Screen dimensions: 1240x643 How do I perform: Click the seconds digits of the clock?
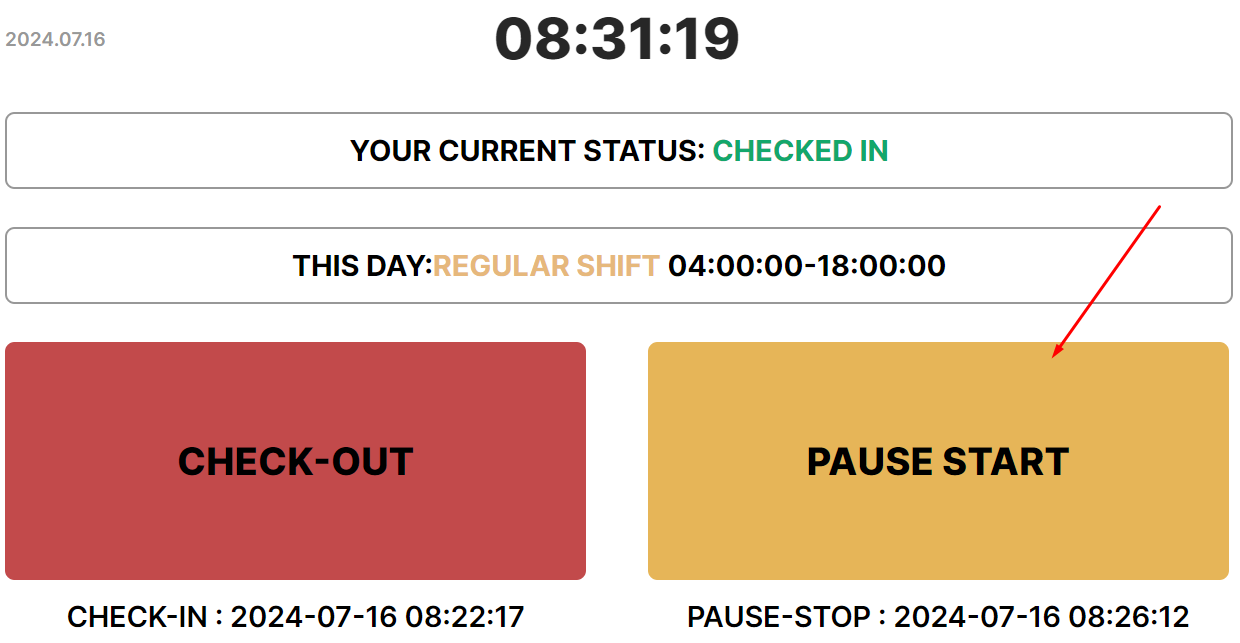point(705,40)
